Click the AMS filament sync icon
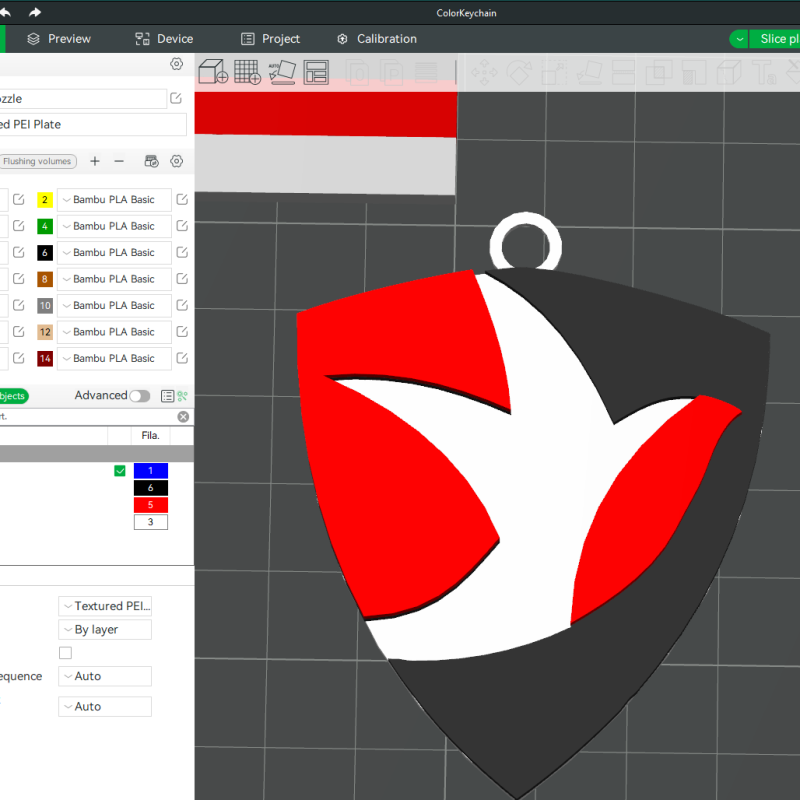Image resolution: width=800 pixels, height=800 pixels. pyautogui.click(x=152, y=161)
